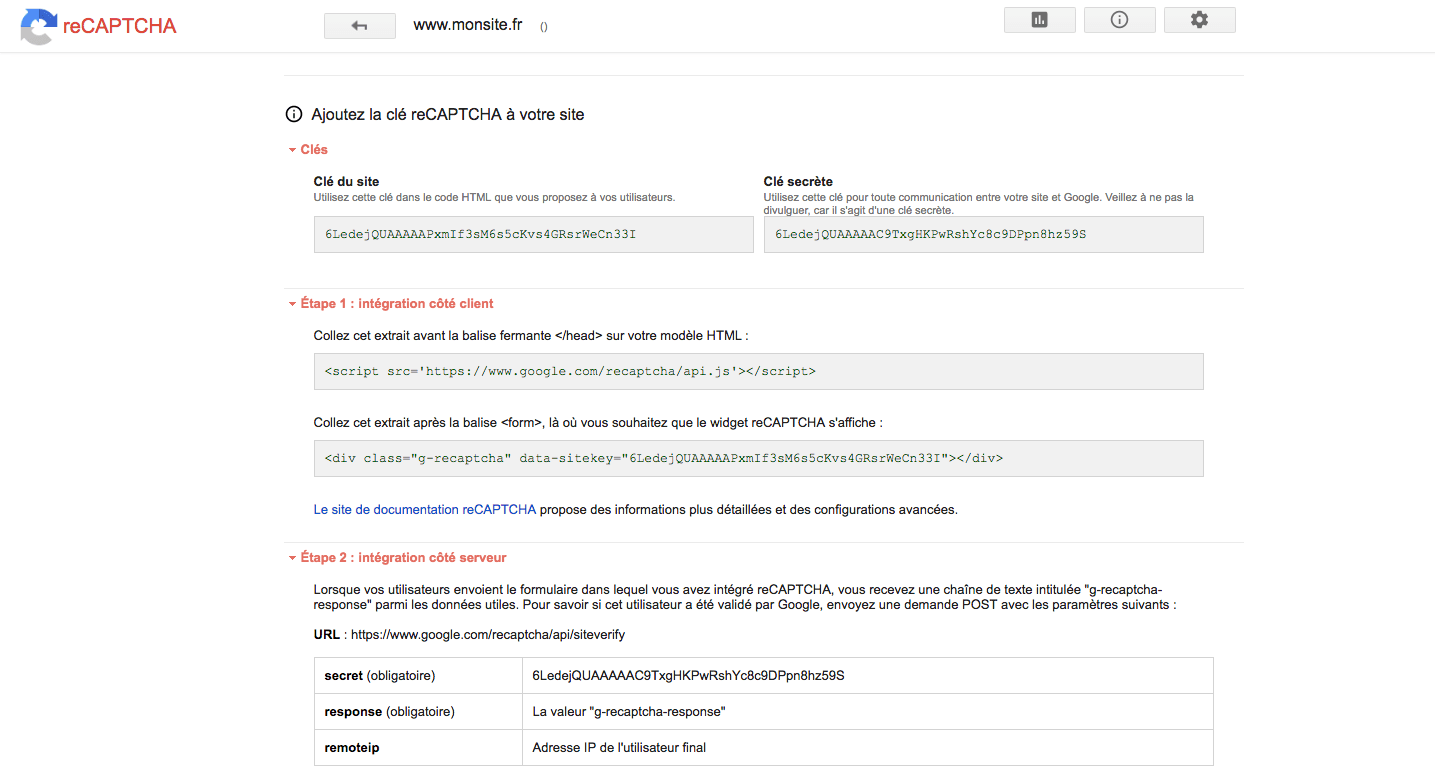Click the reCAPTCHA text title
1435x775 pixels.
tap(119, 27)
